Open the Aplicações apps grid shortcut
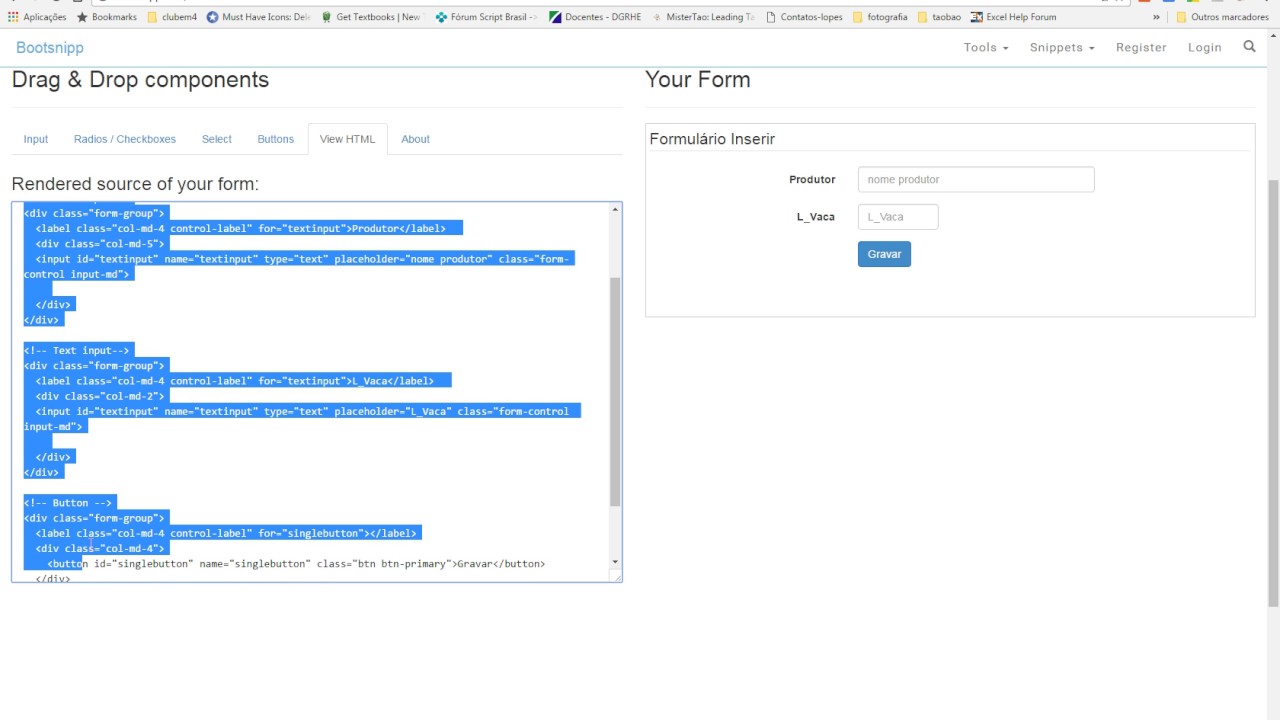This screenshot has height=720, width=1280. pyautogui.click(x=37, y=17)
